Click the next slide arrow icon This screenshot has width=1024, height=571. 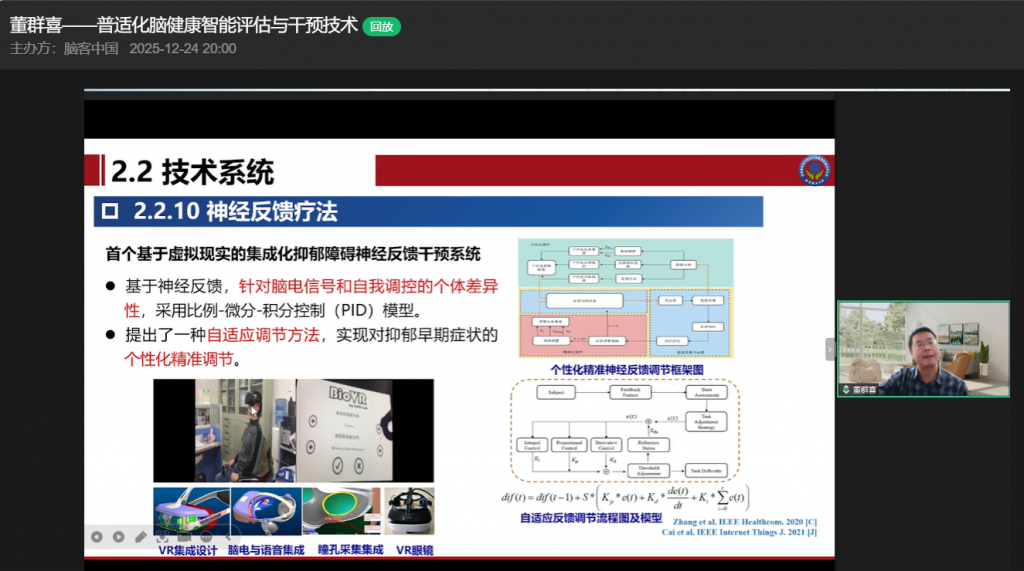click(119, 537)
